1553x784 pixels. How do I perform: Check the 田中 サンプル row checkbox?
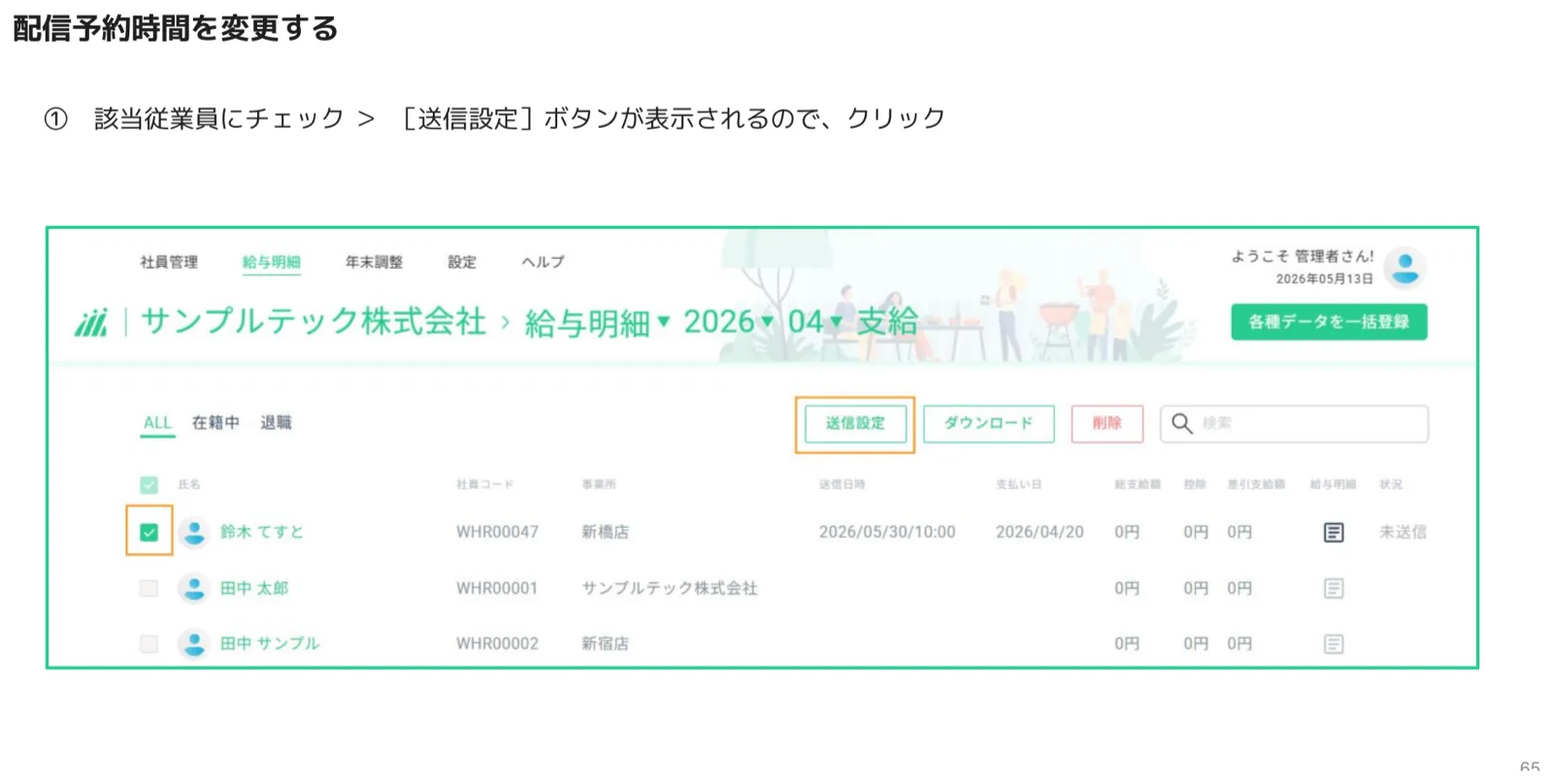(x=149, y=643)
